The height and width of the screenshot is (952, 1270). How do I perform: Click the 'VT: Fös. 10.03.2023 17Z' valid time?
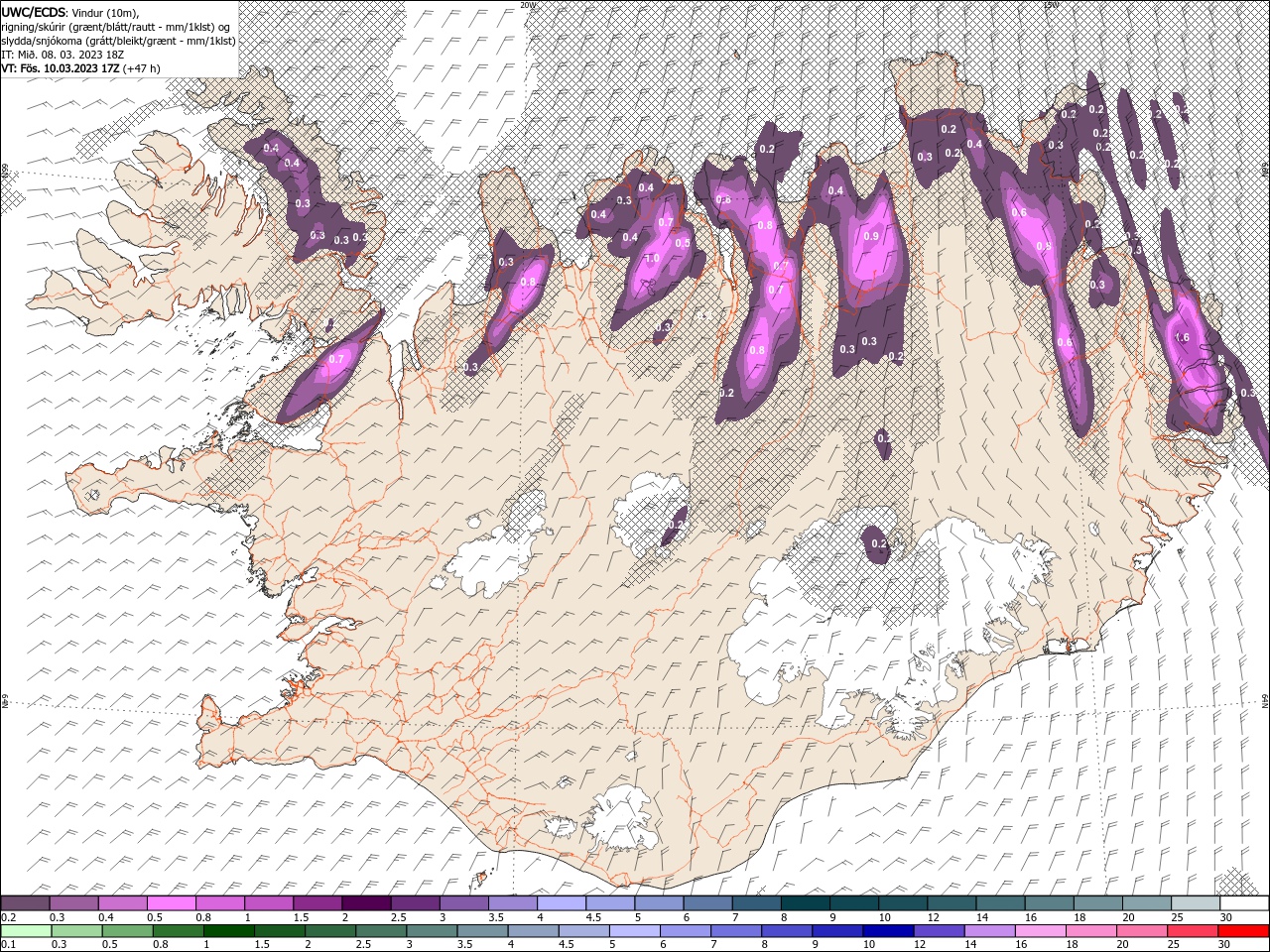point(61,68)
